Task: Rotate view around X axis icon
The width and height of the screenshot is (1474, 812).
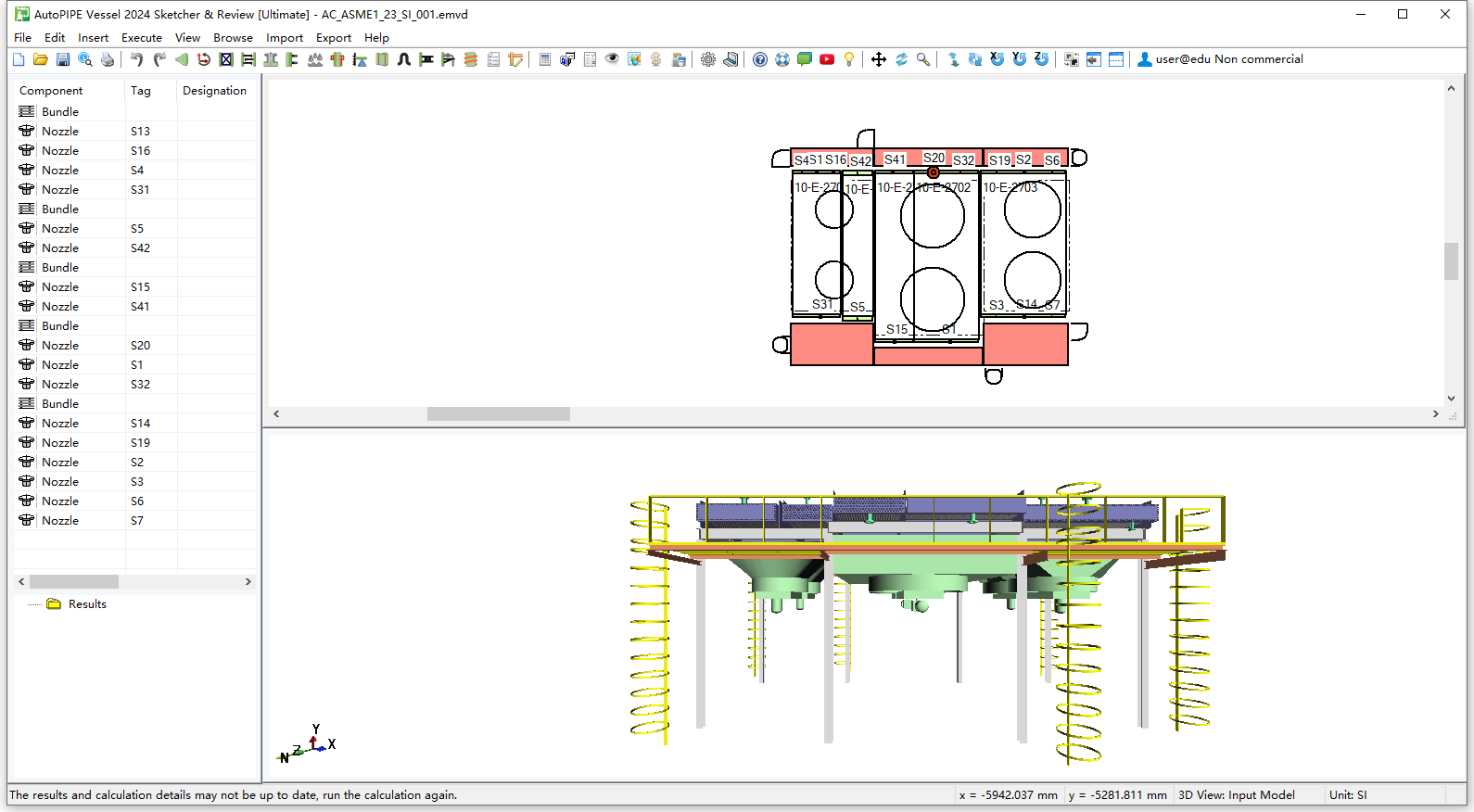Action: coord(997,59)
